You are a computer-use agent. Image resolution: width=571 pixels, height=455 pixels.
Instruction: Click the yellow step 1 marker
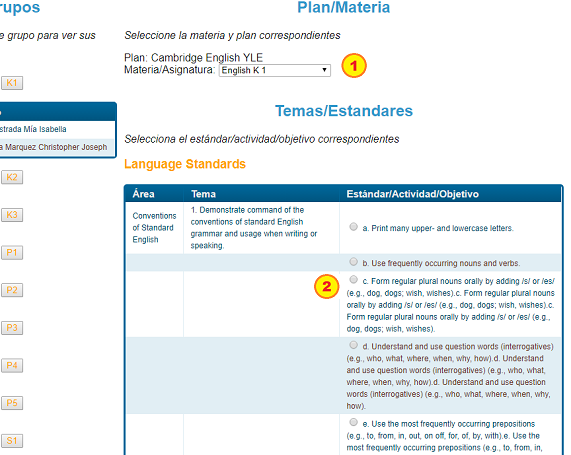354,66
